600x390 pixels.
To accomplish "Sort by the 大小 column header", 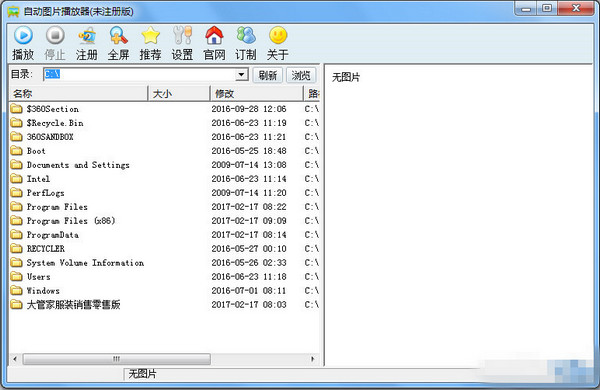I will click(179, 93).
